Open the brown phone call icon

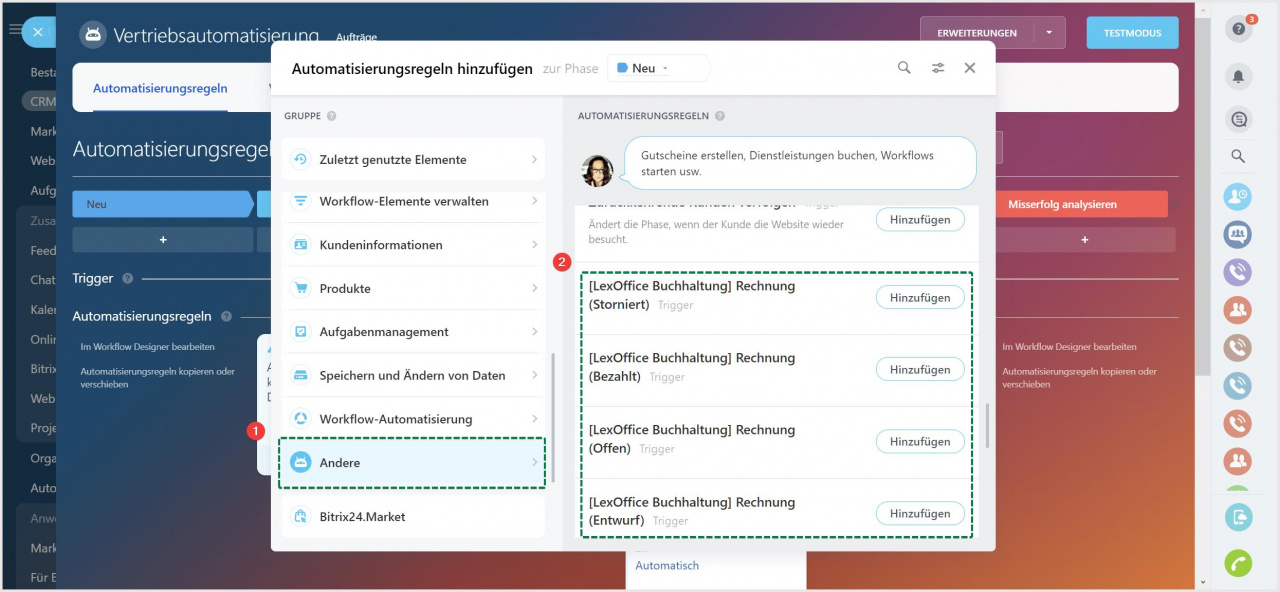pos(1238,347)
